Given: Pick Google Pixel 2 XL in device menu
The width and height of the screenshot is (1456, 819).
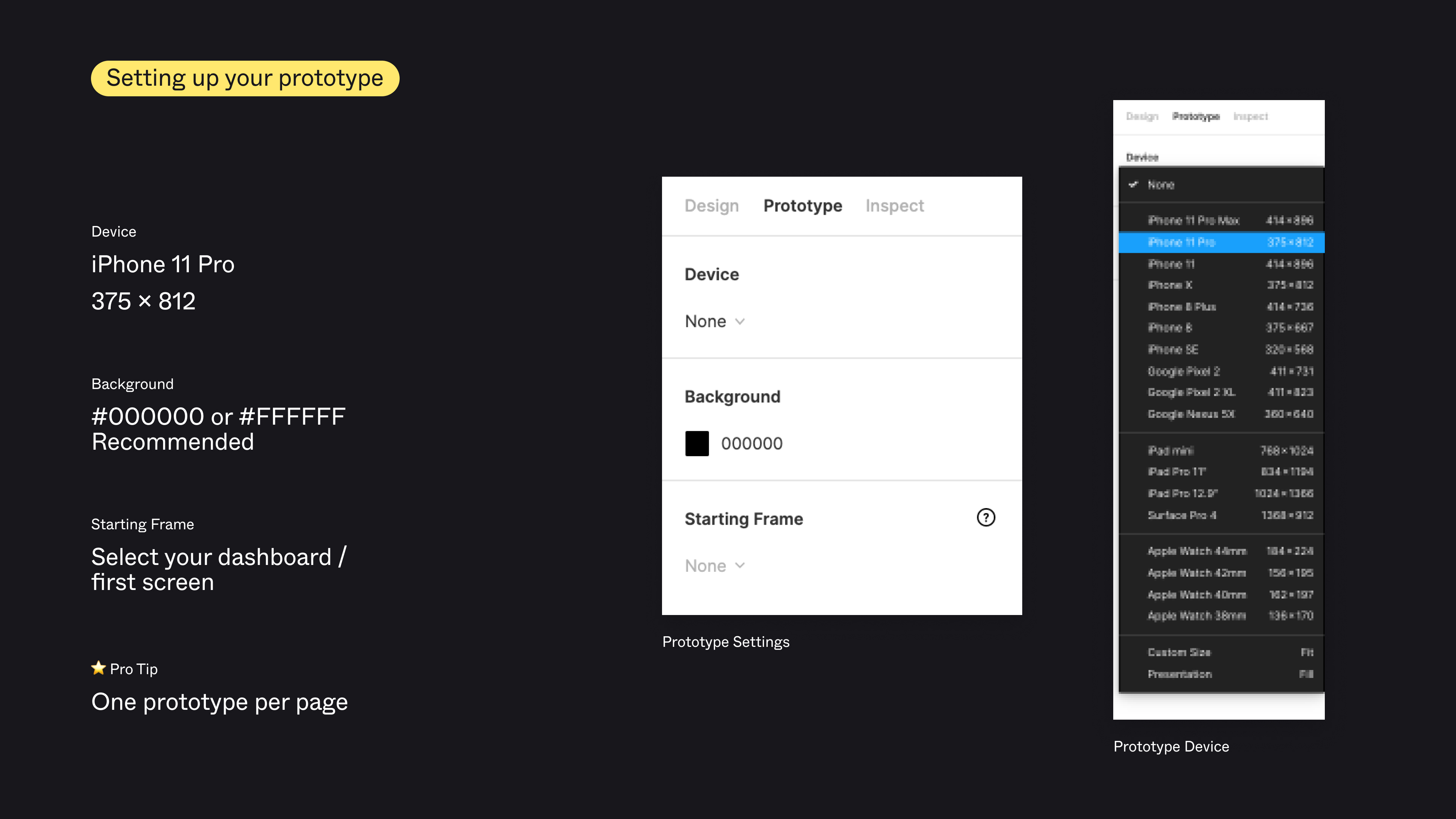Looking at the screenshot, I should 1221,392.
